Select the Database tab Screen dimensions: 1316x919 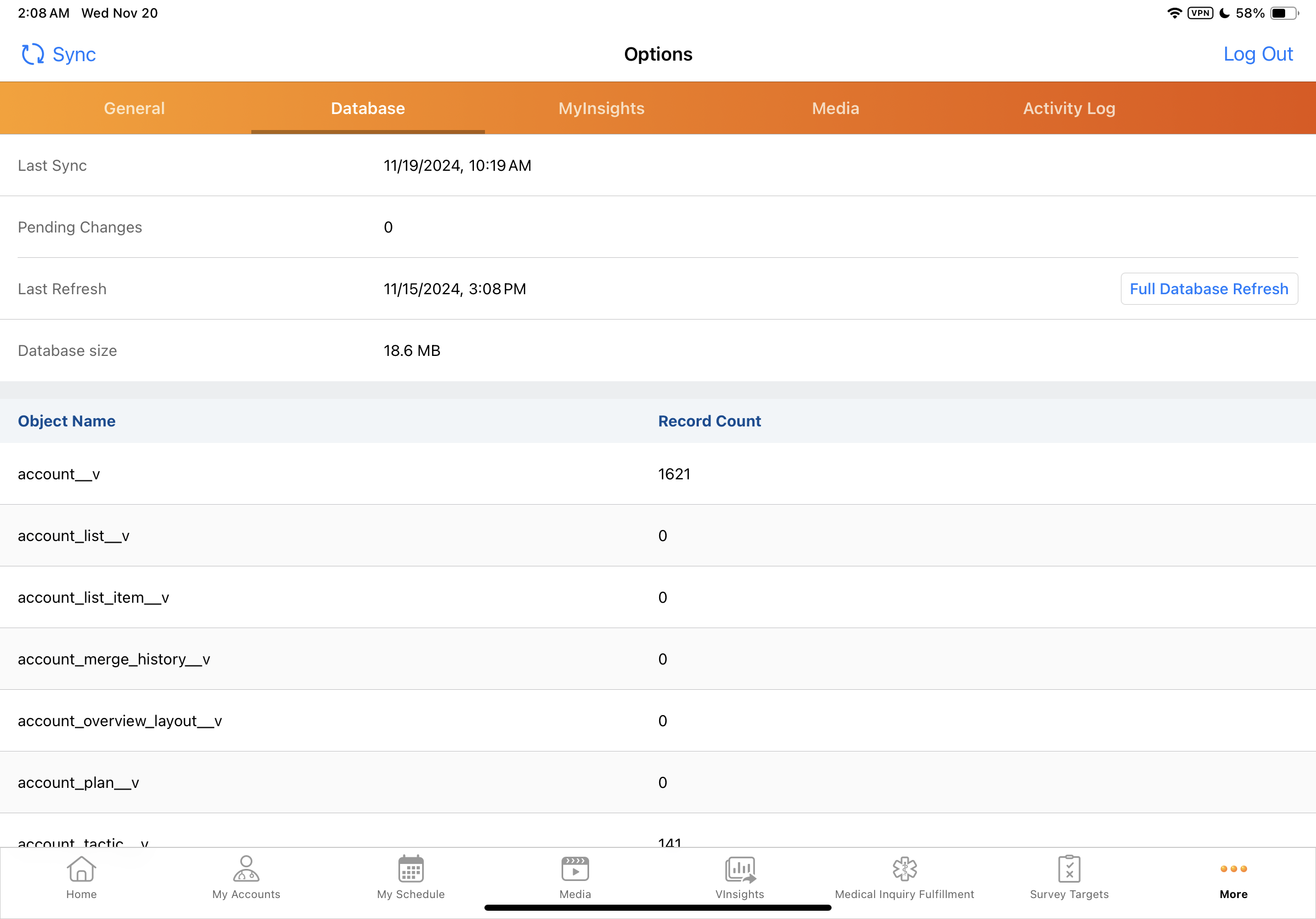coord(368,109)
